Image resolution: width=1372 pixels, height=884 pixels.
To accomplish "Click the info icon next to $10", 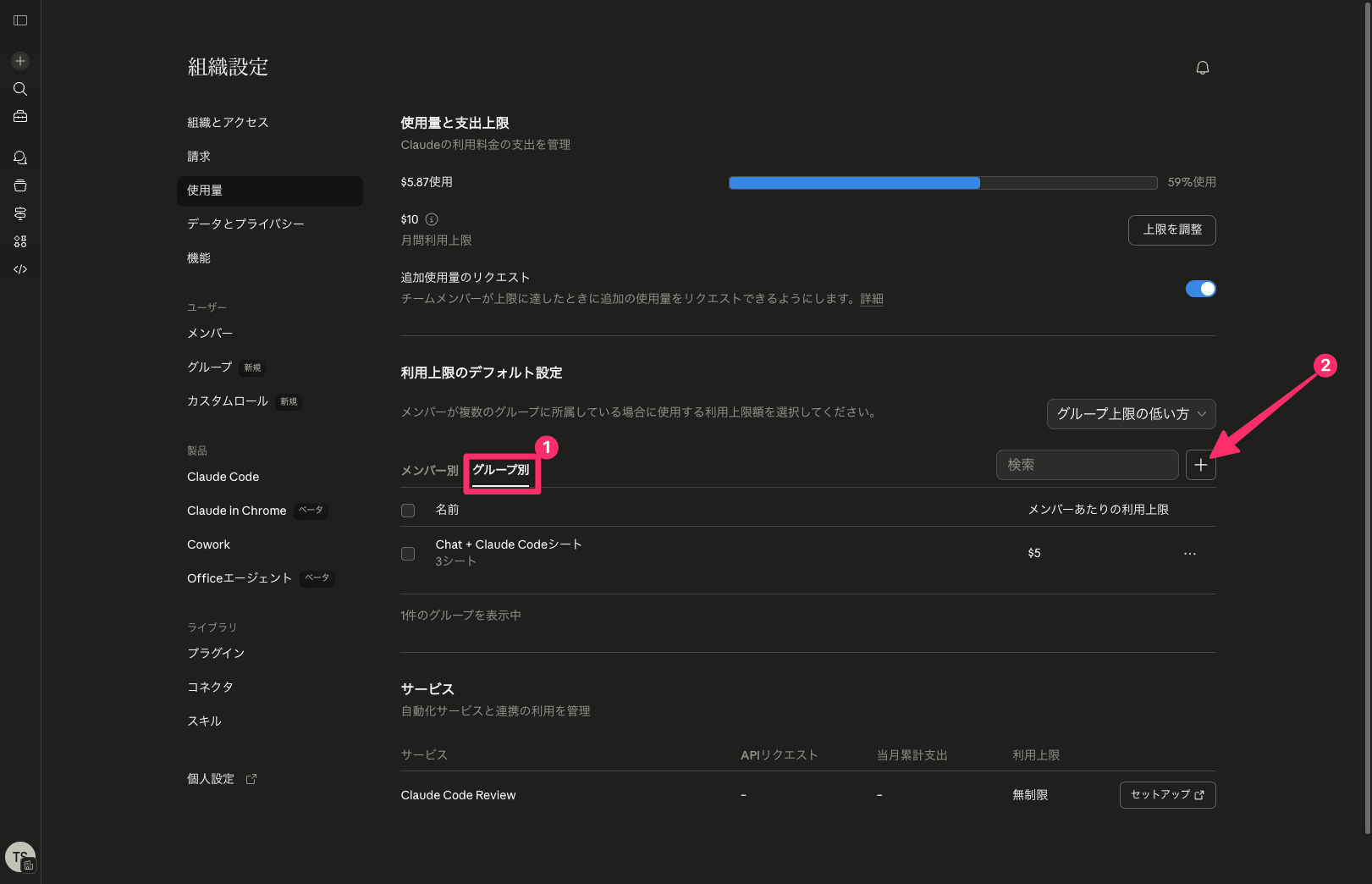I will (431, 218).
